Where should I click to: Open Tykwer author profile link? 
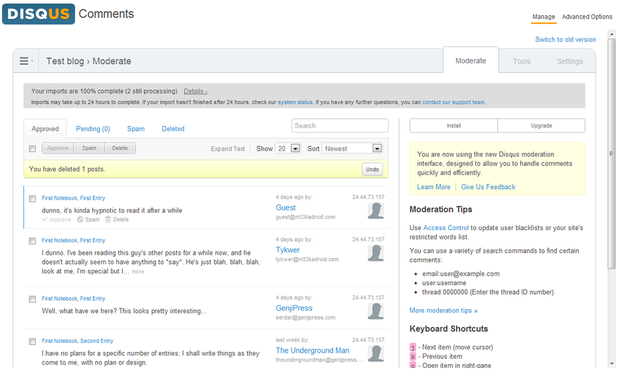click(x=288, y=250)
